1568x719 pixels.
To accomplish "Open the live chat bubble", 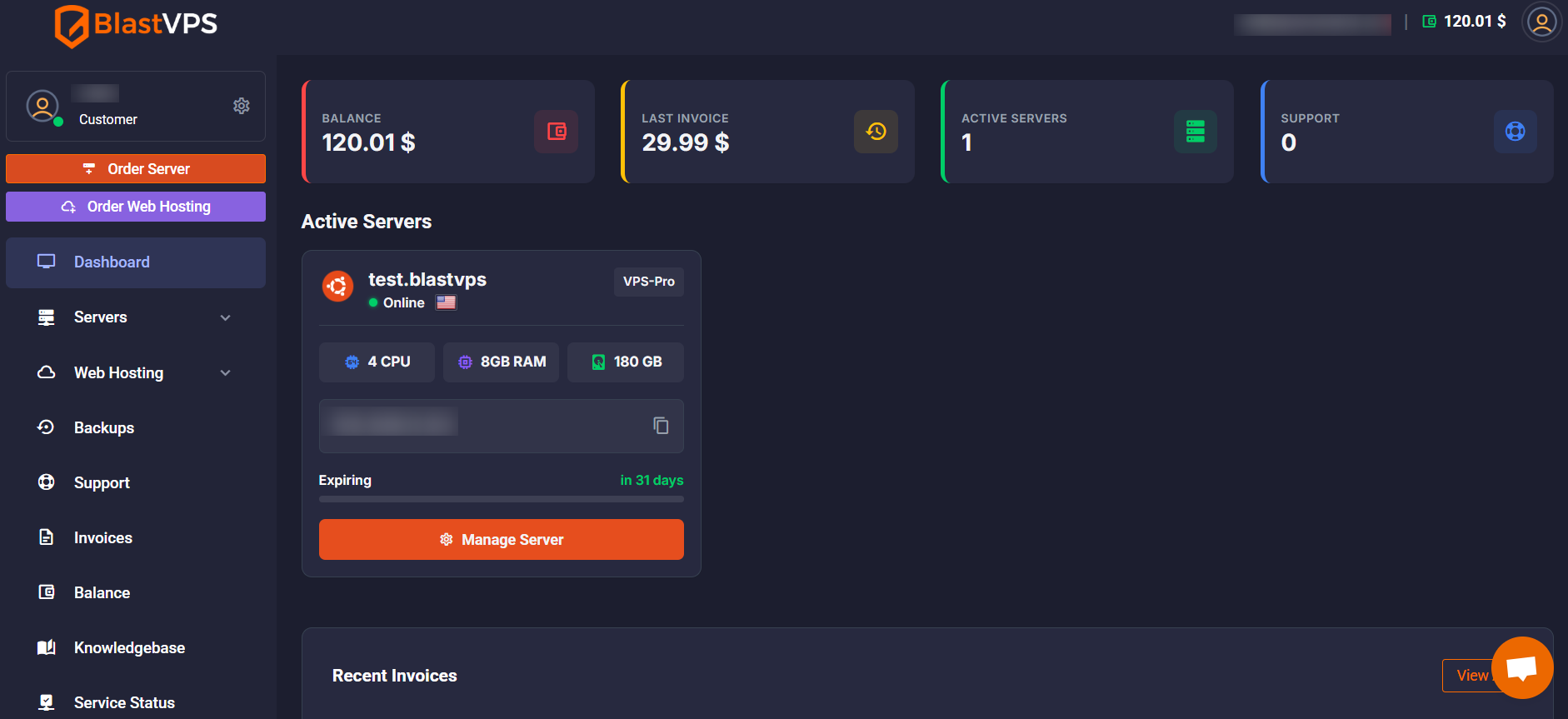I will click(x=1522, y=668).
